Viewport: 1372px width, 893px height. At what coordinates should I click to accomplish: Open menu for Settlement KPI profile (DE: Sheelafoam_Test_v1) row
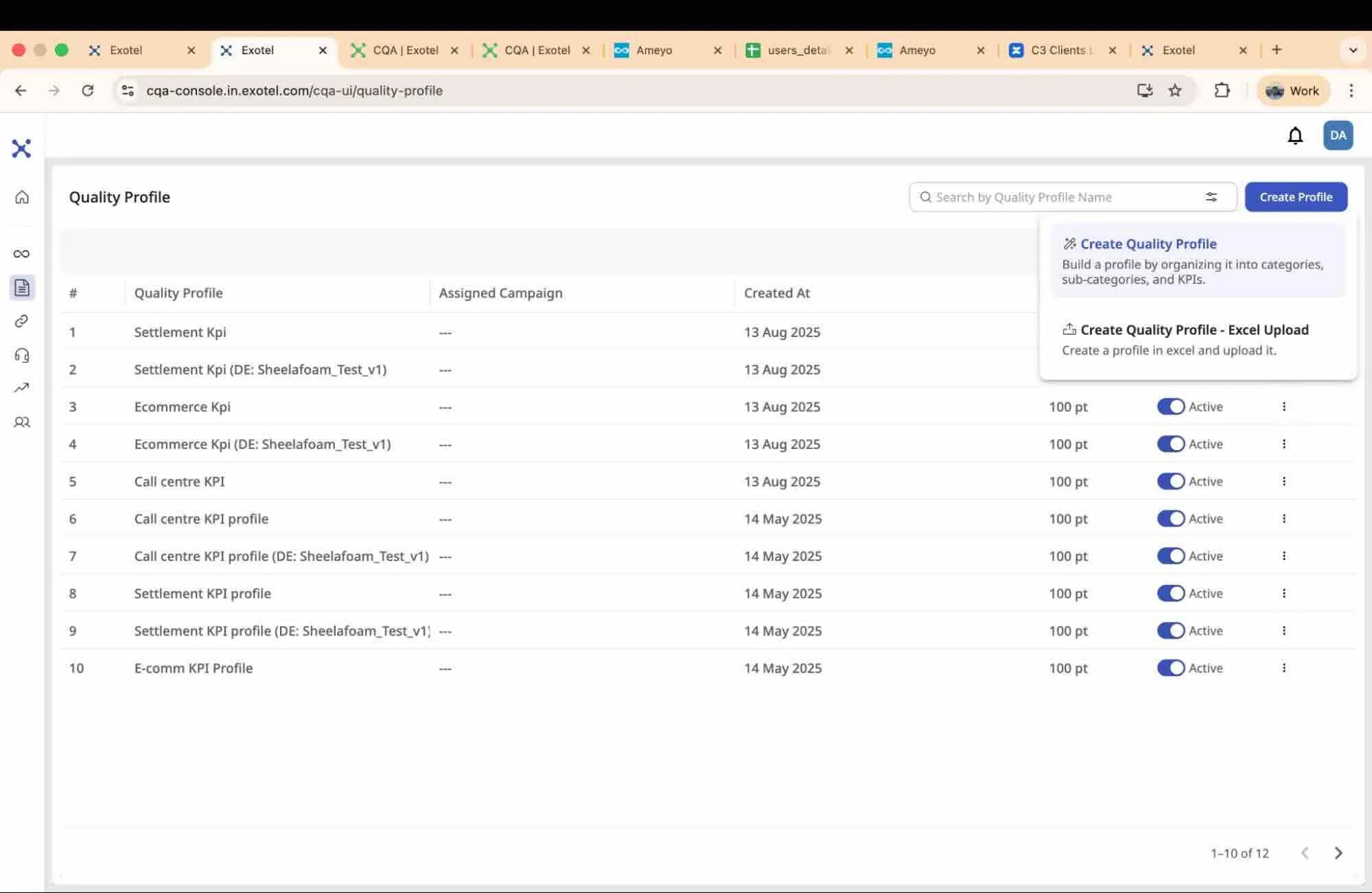click(x=1283, y=631)
